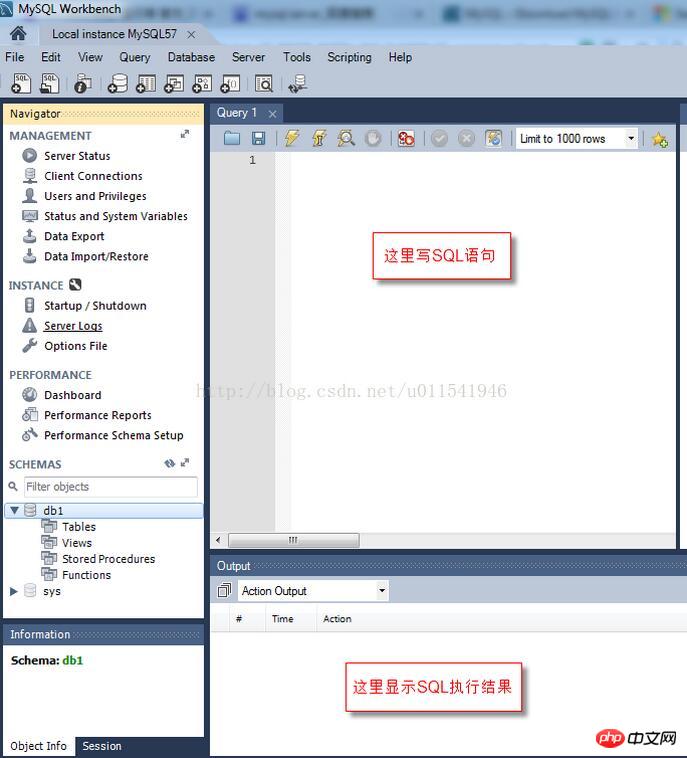687x758 pixels.
Task: Open the Database menu
Action: 191,57
